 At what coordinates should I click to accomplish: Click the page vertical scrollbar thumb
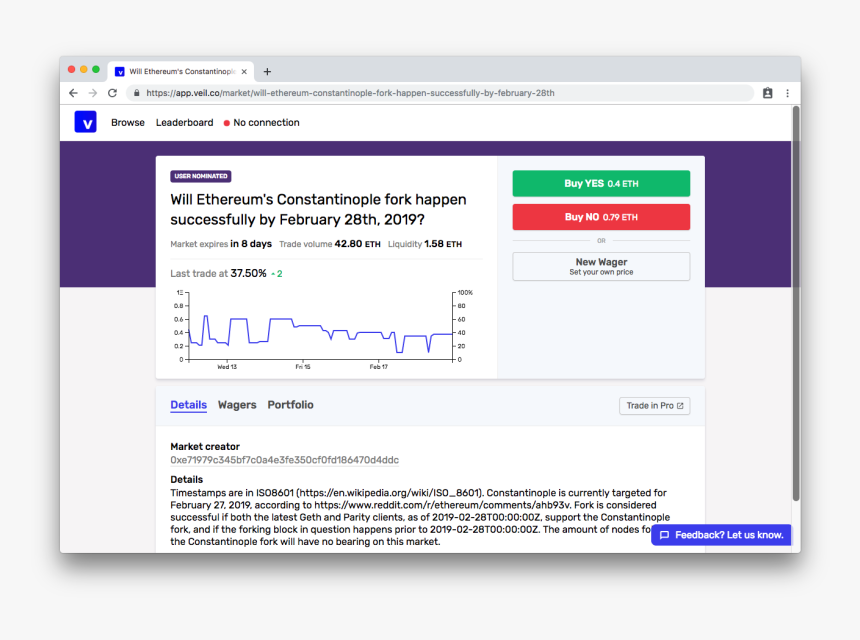[x=795, y=303]
